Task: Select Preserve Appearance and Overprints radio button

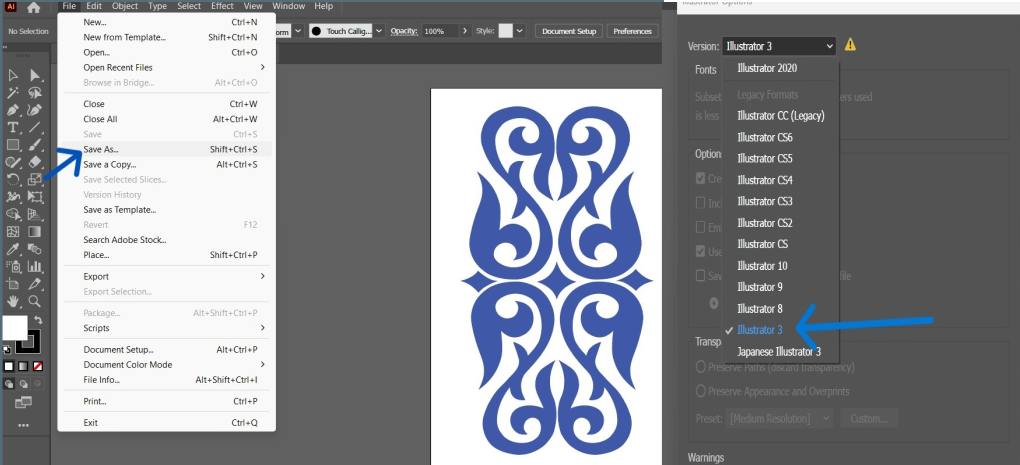Action: (x=701, y=391)
